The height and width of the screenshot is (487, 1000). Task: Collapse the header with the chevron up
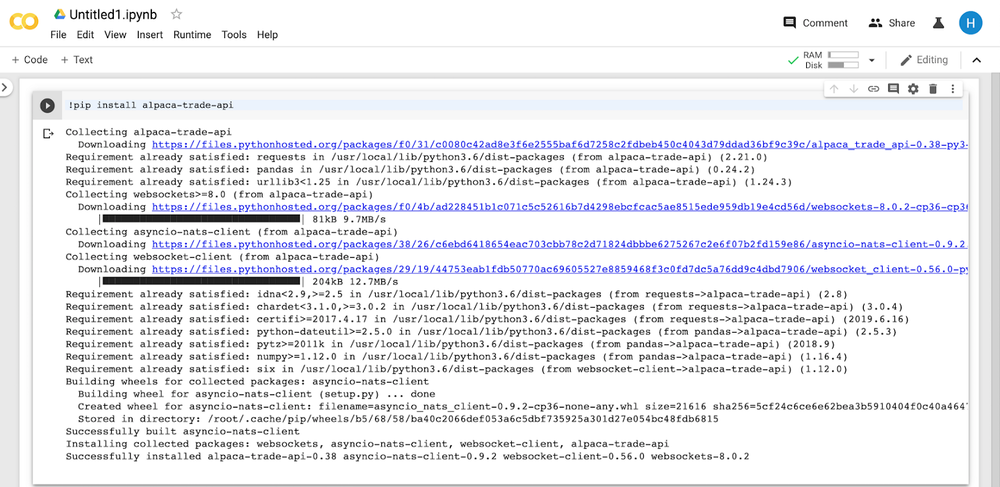976,61
